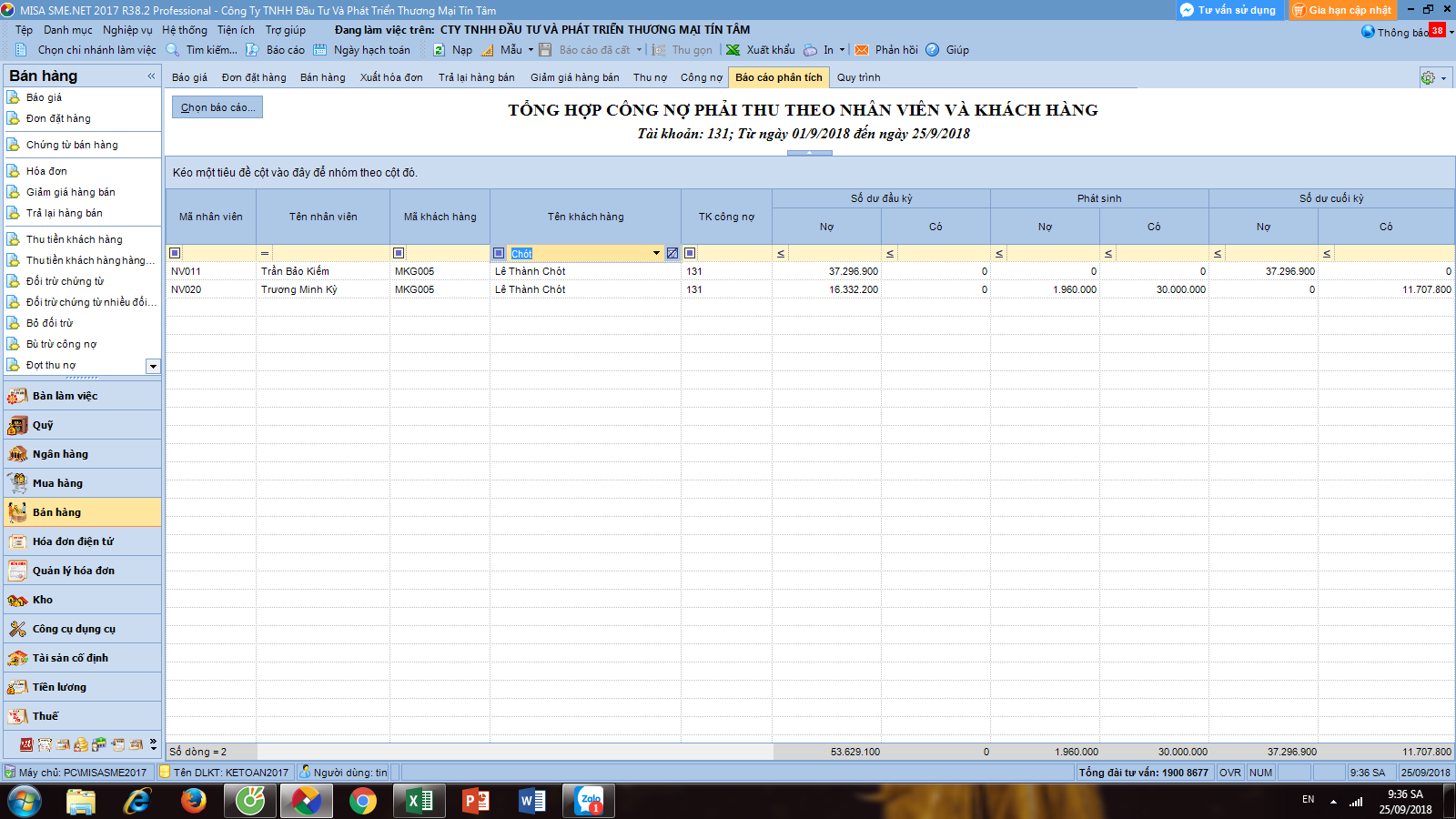Click Xuất khẩu export to Excel
The image size is (1456, 819).
[x=760, y=50]
